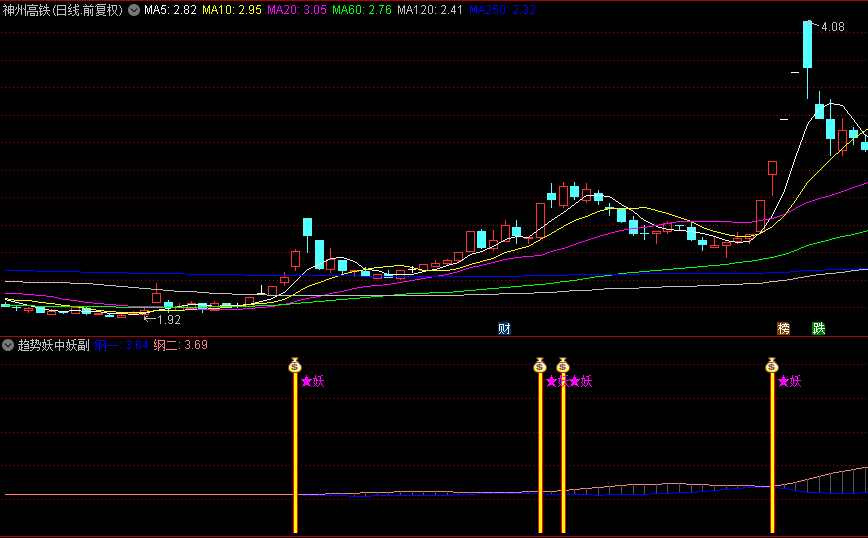Click the 纲二: 3.69 value

pos(180,345)
